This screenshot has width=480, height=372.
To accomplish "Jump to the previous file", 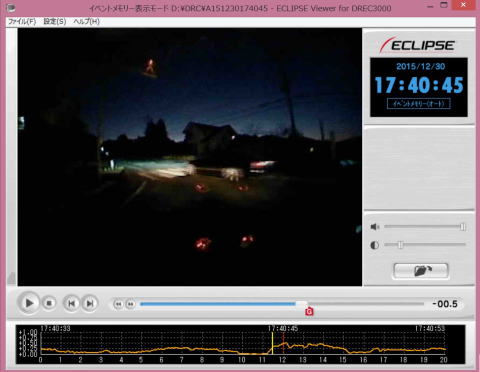I will pyautogui.click(x=71, y=303).
